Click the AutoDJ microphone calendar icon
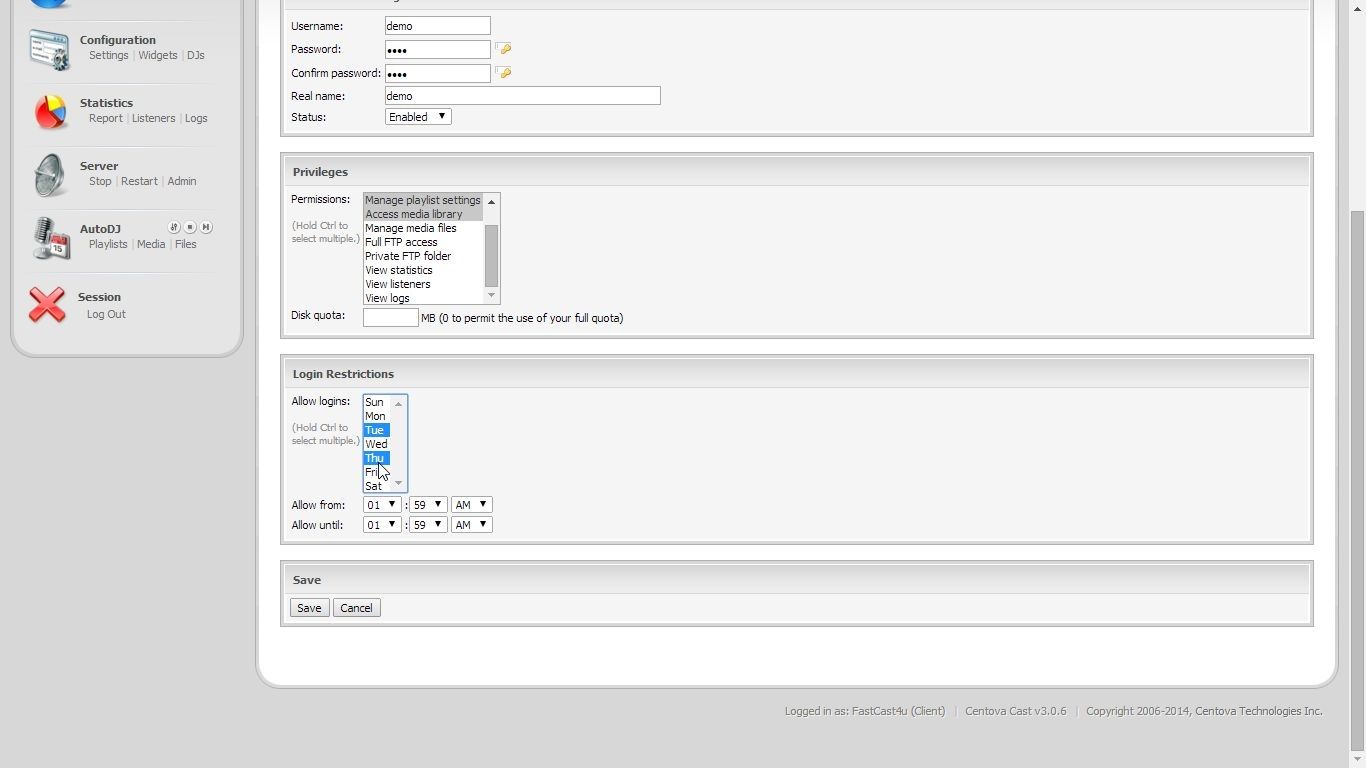The width and height of the screenshot is (1366, 768). click(x=50, y=238)
